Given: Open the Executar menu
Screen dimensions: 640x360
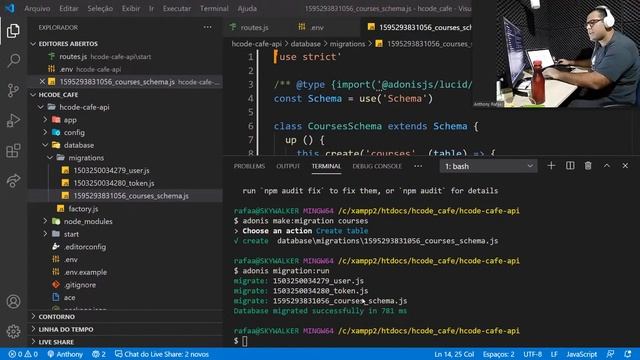Looking at the screenshot, I should pos(177,8).
